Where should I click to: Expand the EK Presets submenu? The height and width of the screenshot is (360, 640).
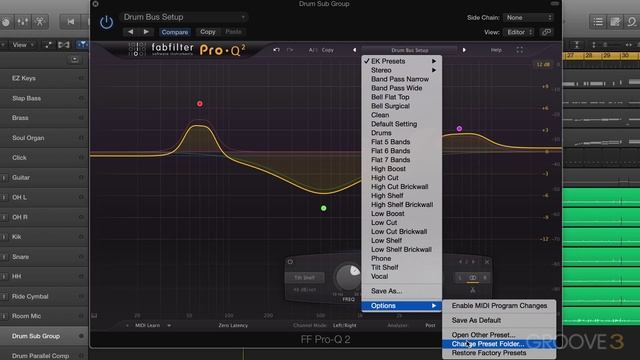401,61
